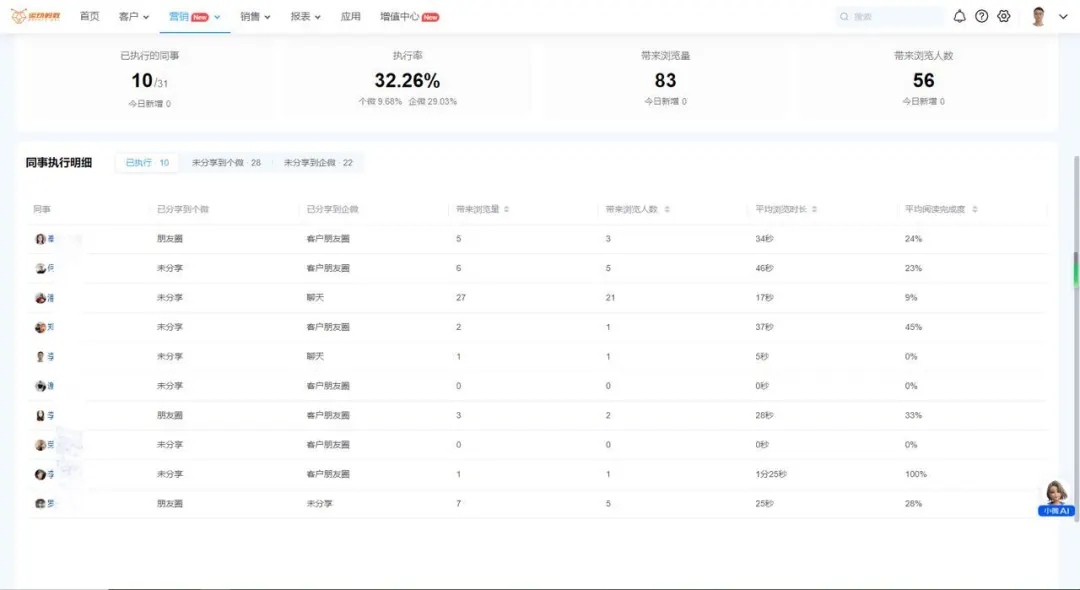This screenshot has width=1080, height=590.
Task: Expand the 销售 menu dropdown
Action: pos(255,17)
